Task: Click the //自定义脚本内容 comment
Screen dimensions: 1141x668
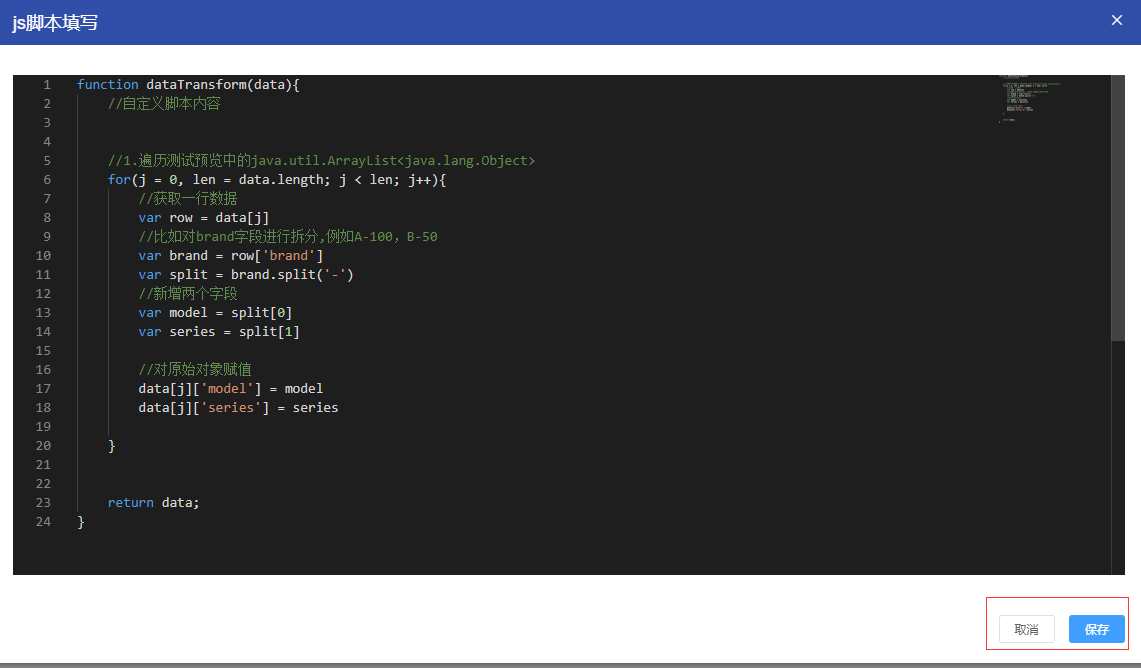Action: coord(164,104)
